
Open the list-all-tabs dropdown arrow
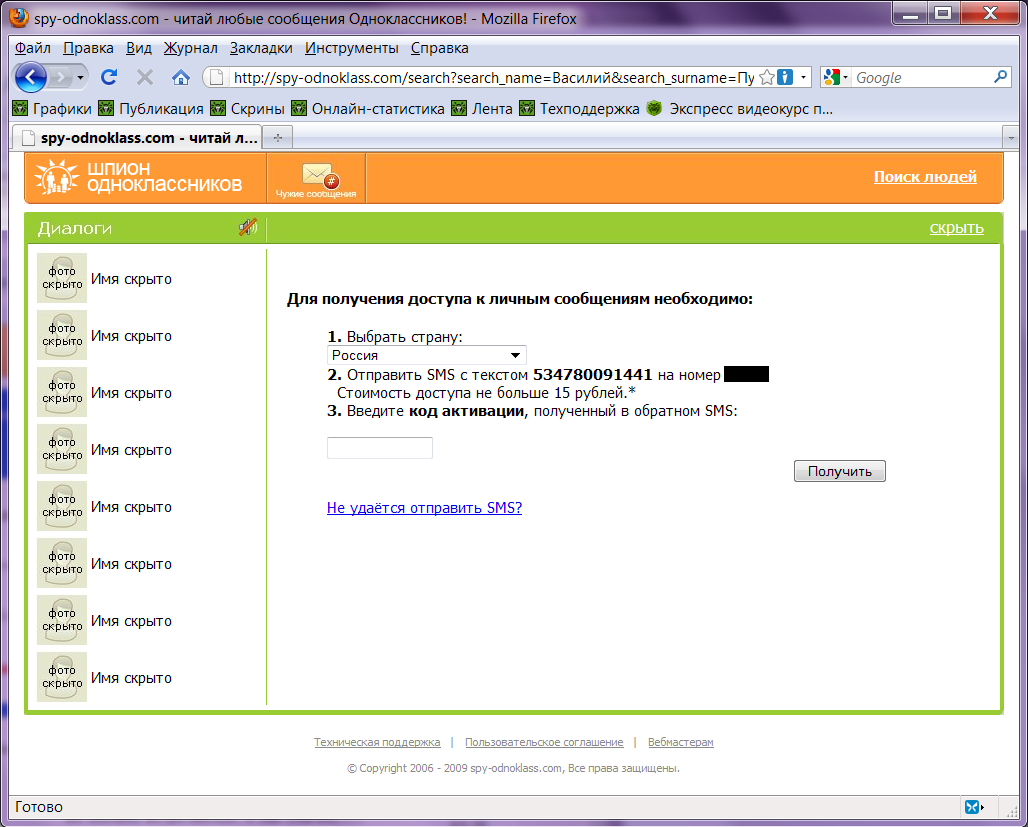point(1010,138)
